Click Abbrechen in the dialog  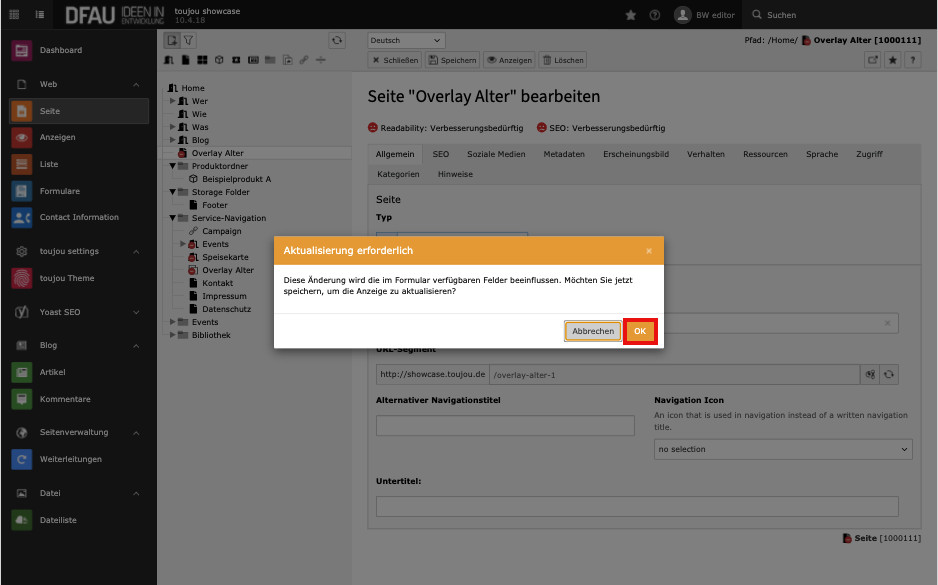592,331
